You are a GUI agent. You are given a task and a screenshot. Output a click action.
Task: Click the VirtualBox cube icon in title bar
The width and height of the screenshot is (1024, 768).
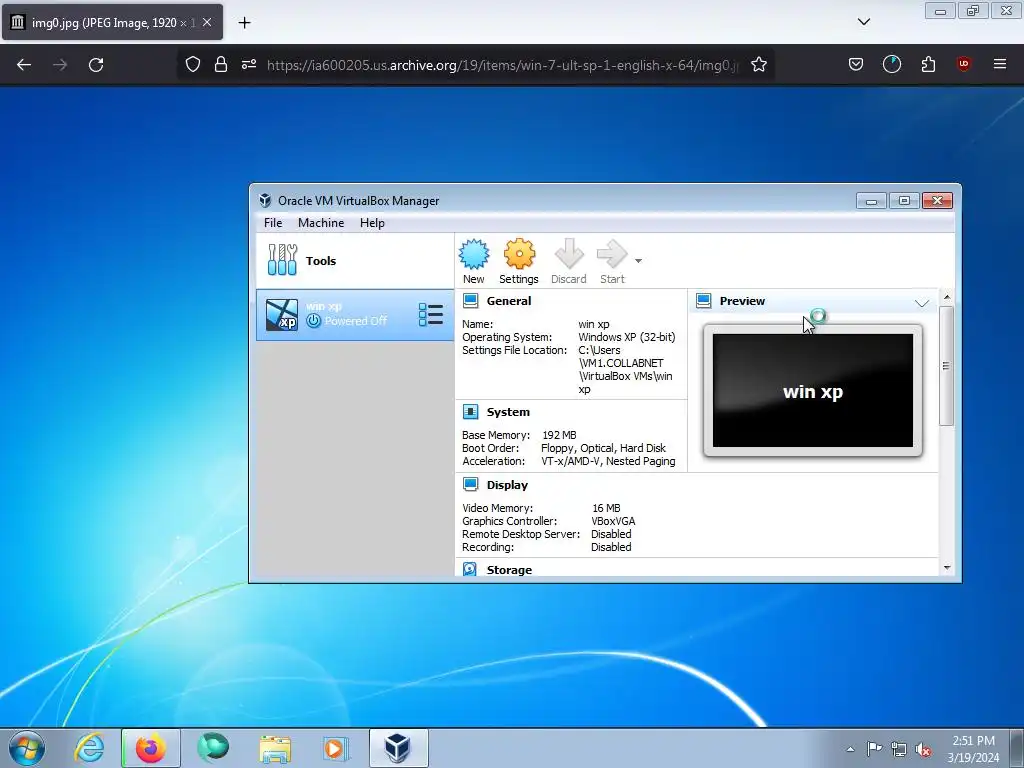click(264, 200)
